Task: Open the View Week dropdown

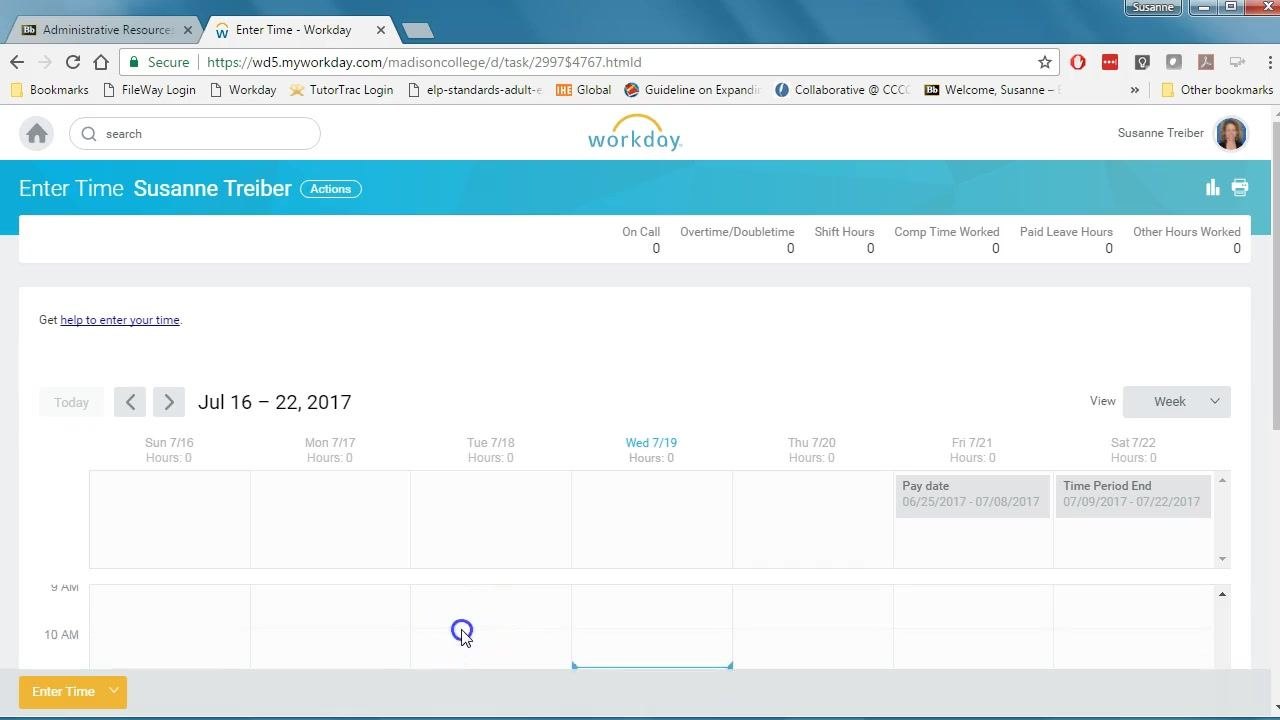Action: coord(1177,402)
